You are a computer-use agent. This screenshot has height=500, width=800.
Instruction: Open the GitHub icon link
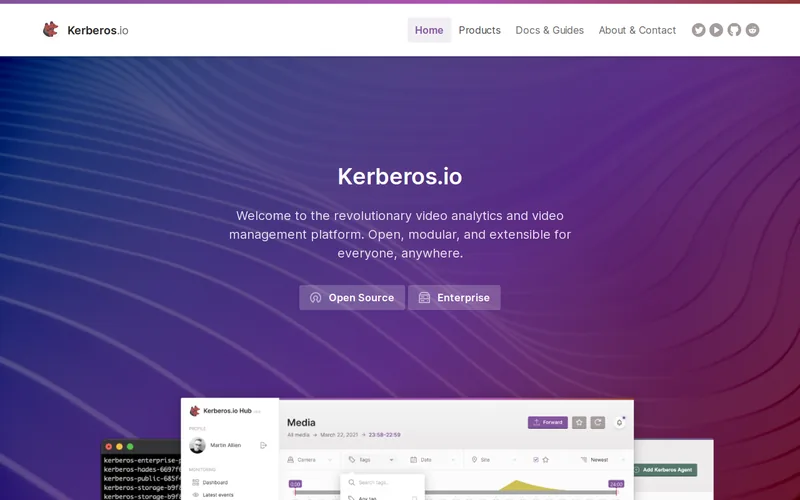click(734, 30)
